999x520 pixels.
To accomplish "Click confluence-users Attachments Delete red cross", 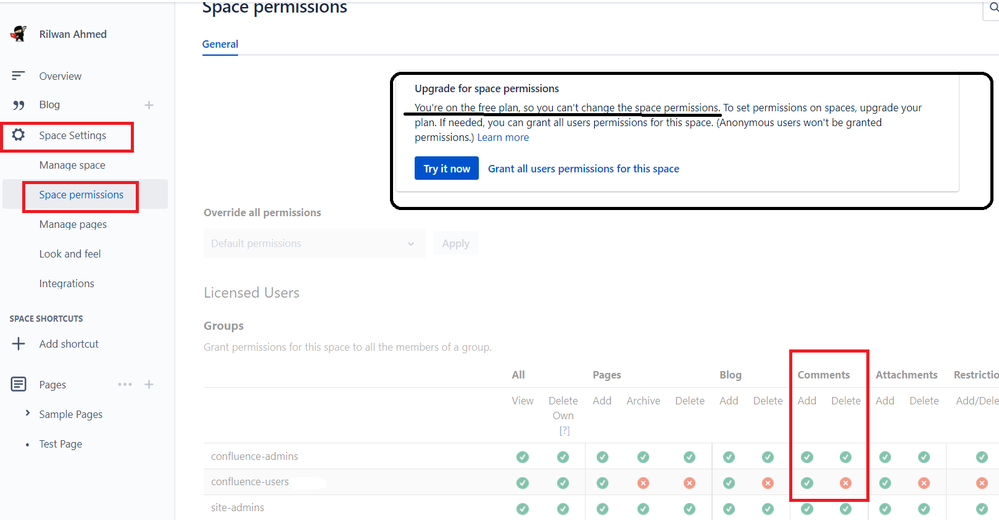I will point(924,483).
